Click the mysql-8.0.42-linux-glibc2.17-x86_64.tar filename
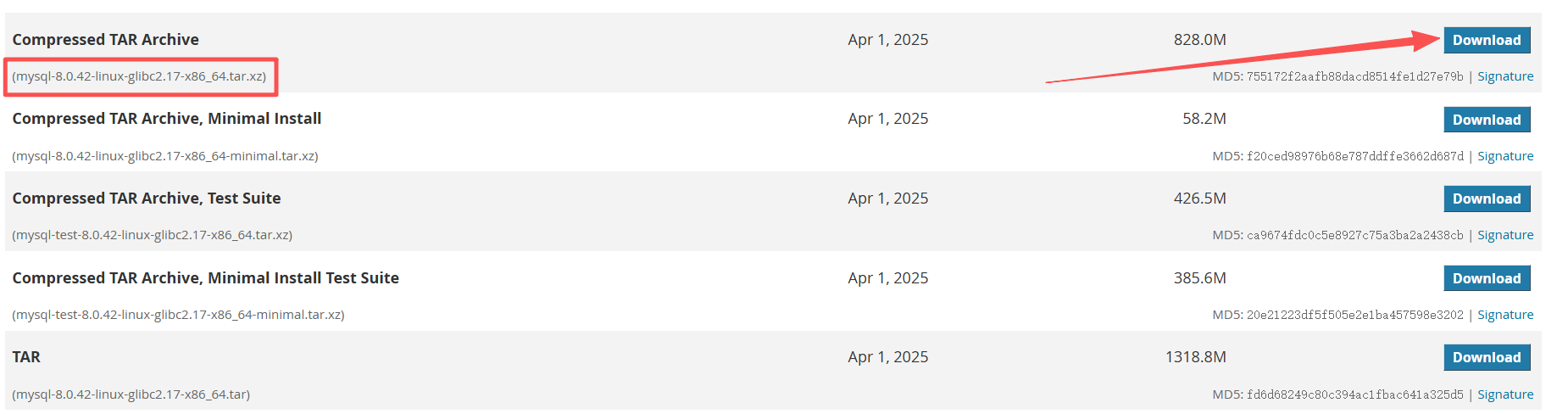The height and width of the screenshot is (414, 1568). [x=131, y=394]
